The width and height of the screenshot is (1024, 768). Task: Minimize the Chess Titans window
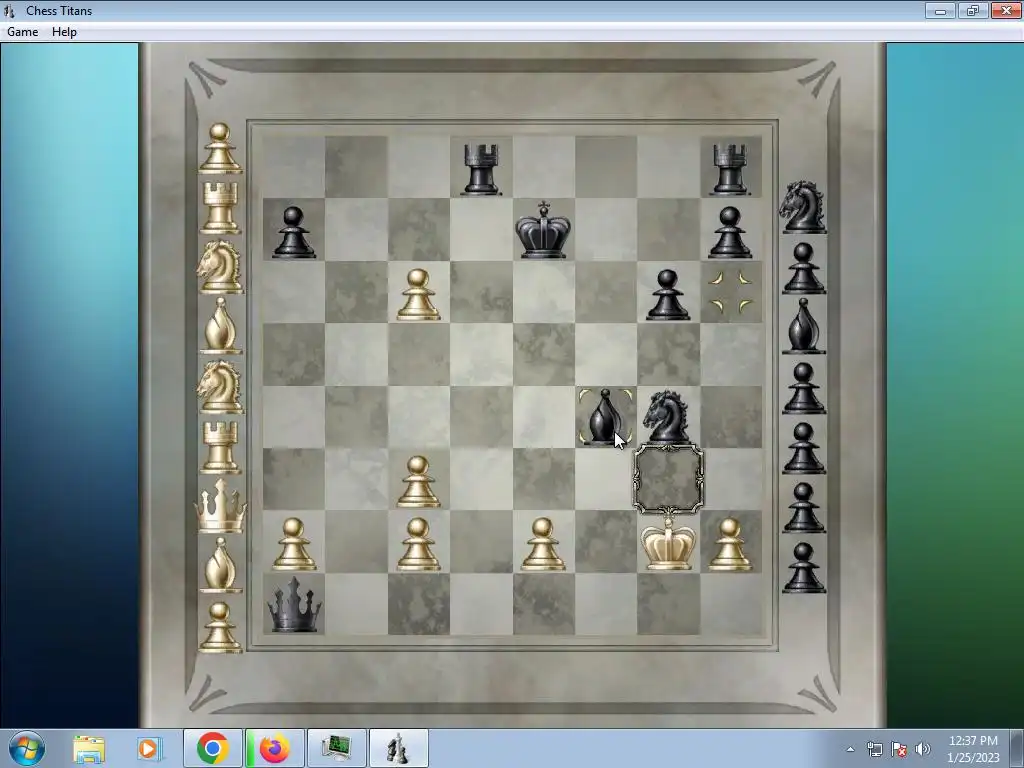point(940,10)
